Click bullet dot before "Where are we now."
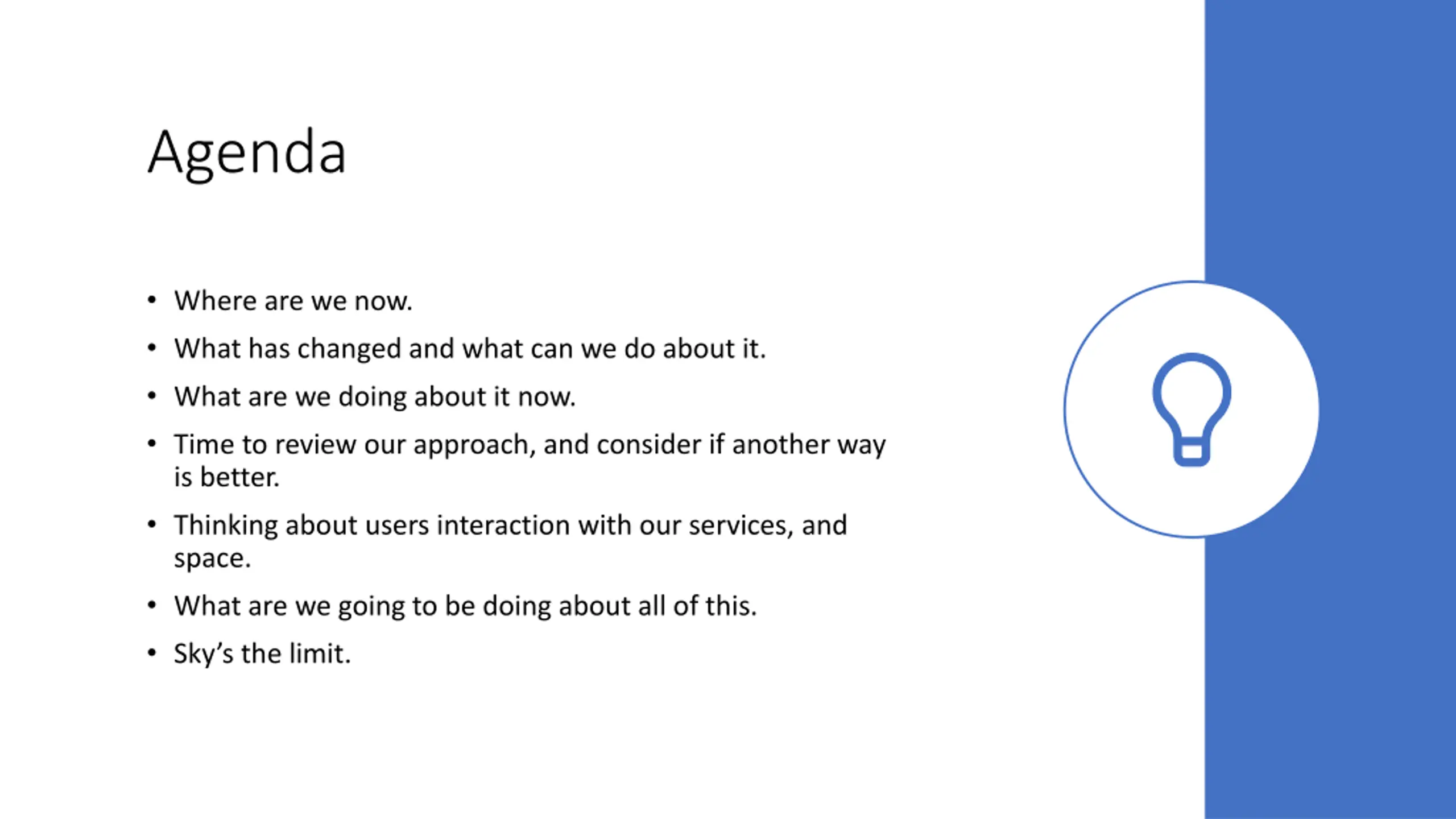This screenshot has height=819, width=1456. pos(151,300)
